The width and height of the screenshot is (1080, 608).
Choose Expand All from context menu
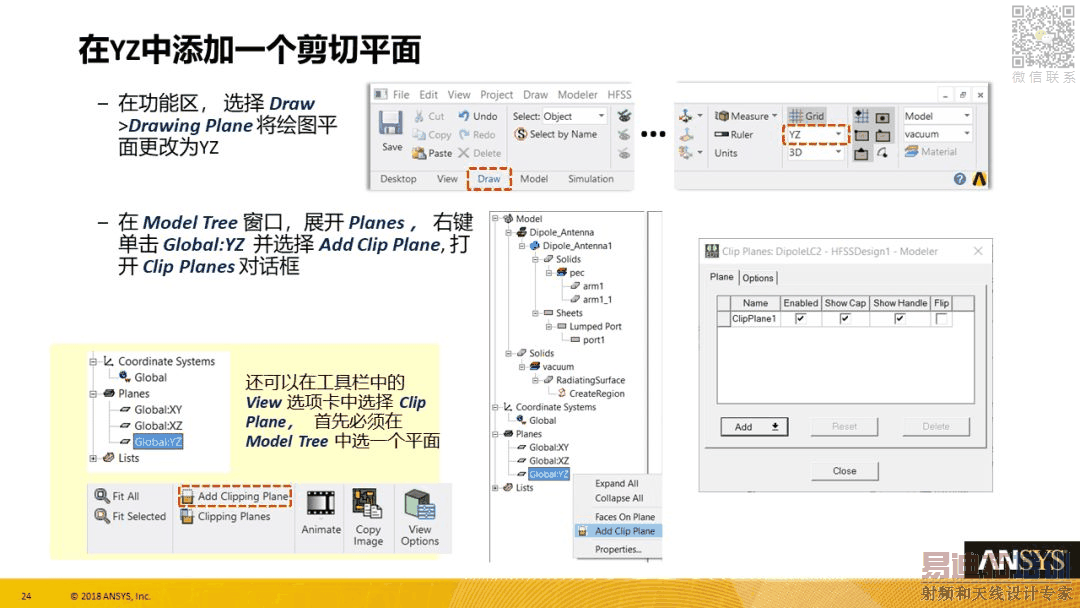(616, 483)
